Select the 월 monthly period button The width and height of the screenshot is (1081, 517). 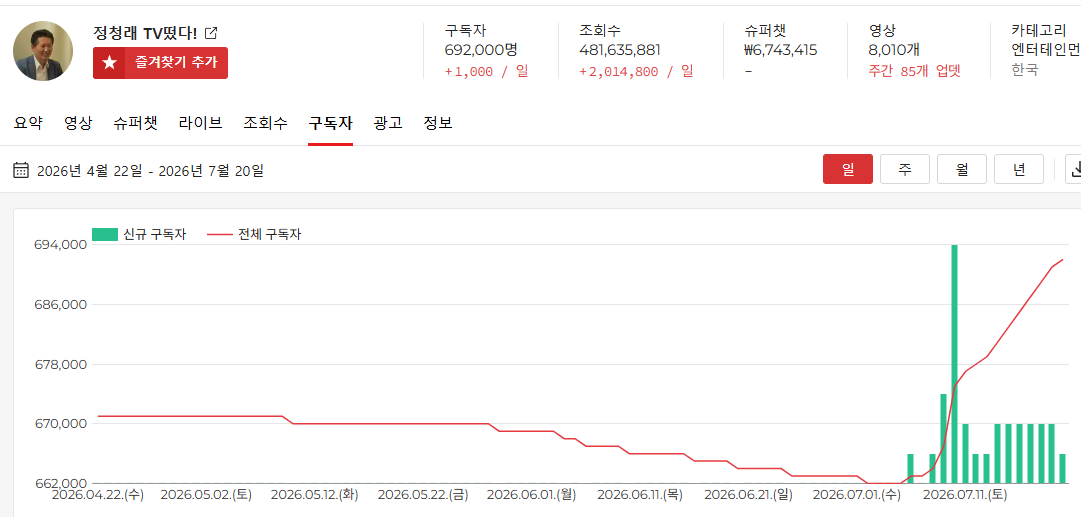coord(962,169)
